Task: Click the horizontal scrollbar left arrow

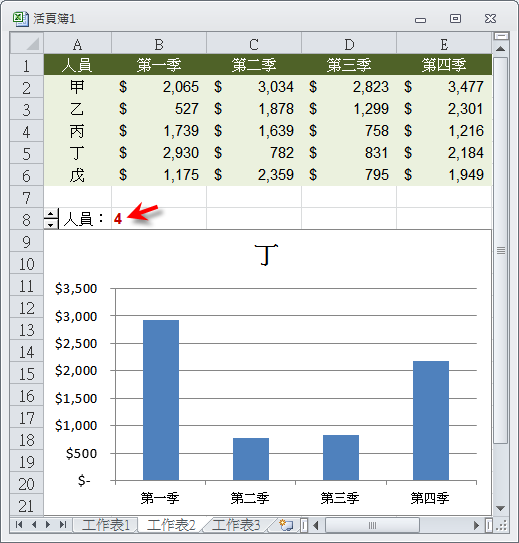Action: [x=316, y=526]
